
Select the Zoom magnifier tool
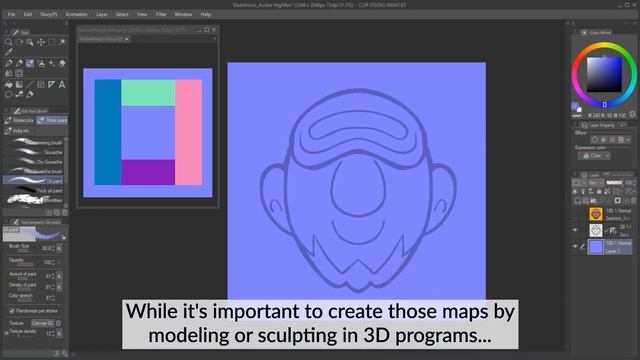click(9, 42)
